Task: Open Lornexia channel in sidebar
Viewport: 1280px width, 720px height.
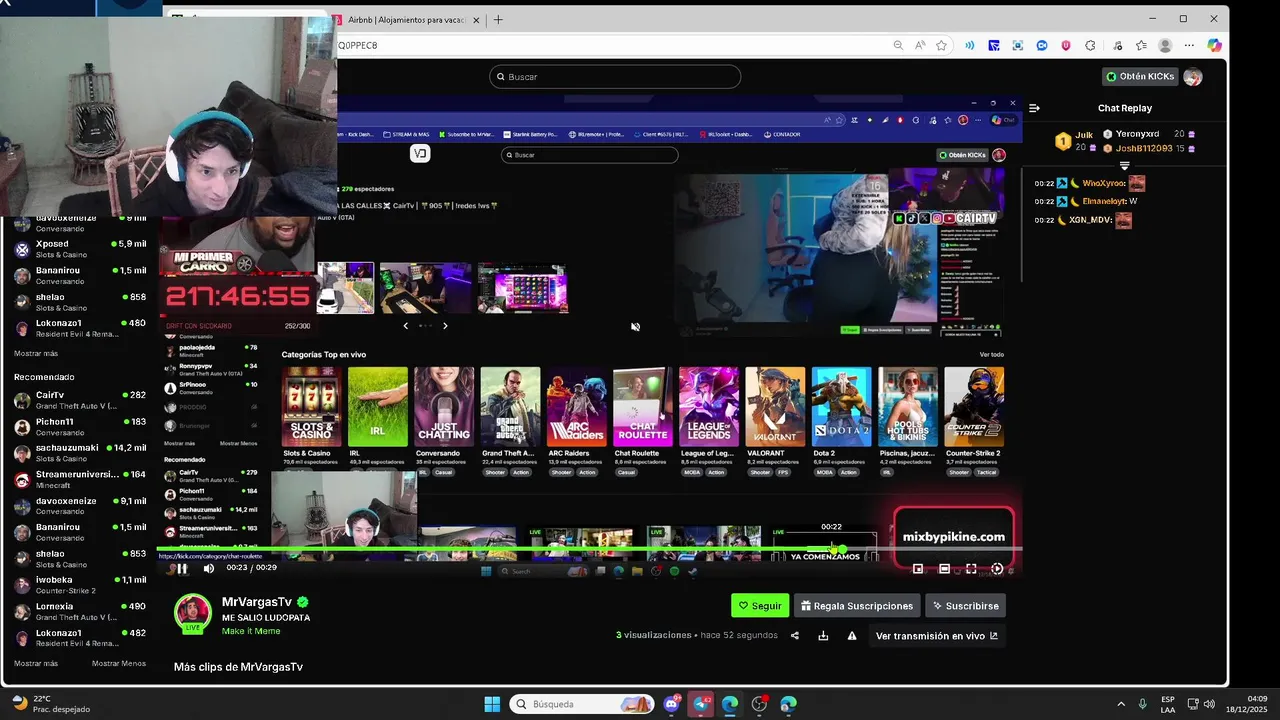Action: coord(80,611)
